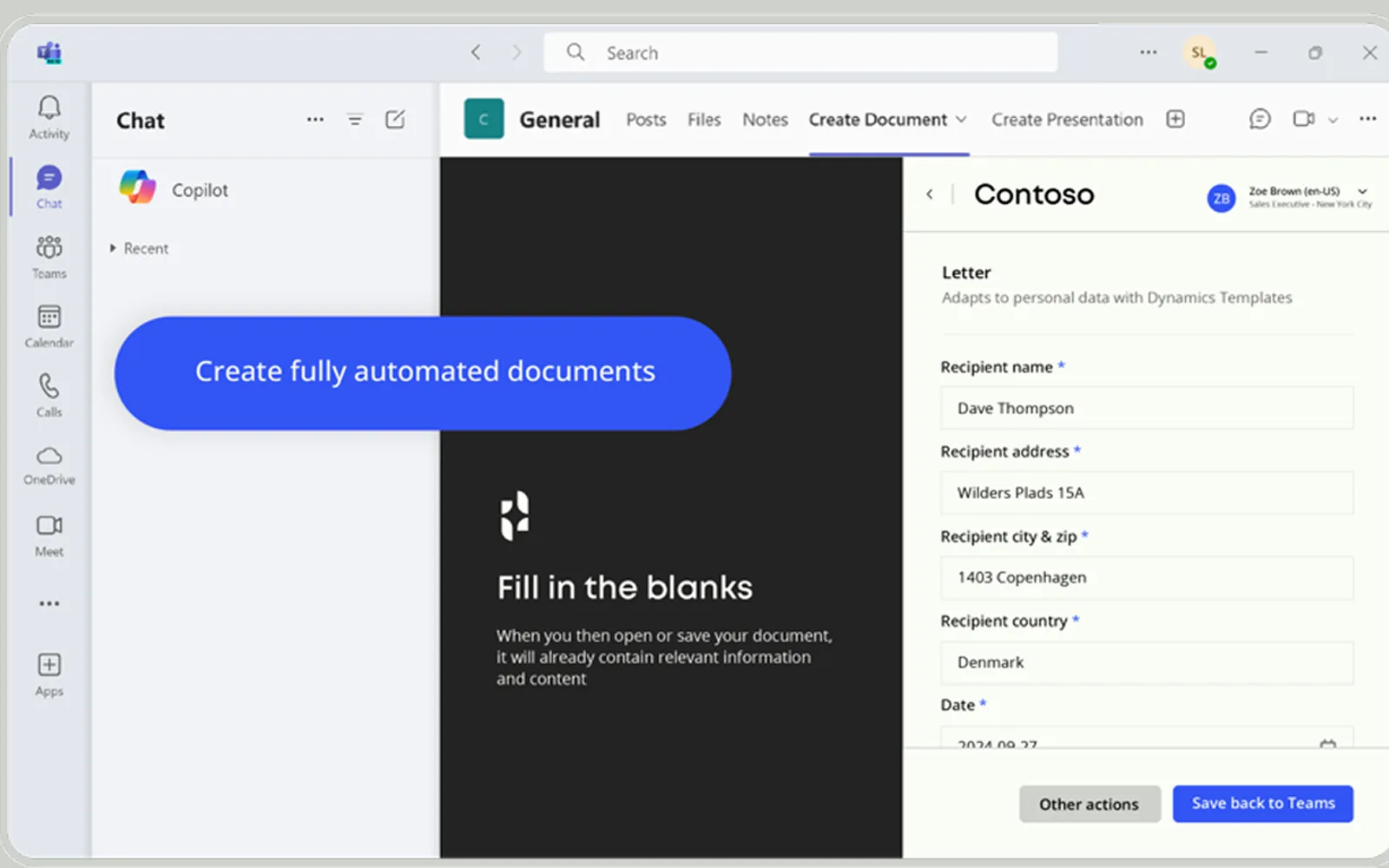Go to Calls in sidebar
This screenshot has width=1389, height=868.
click(x=49, y=395)
